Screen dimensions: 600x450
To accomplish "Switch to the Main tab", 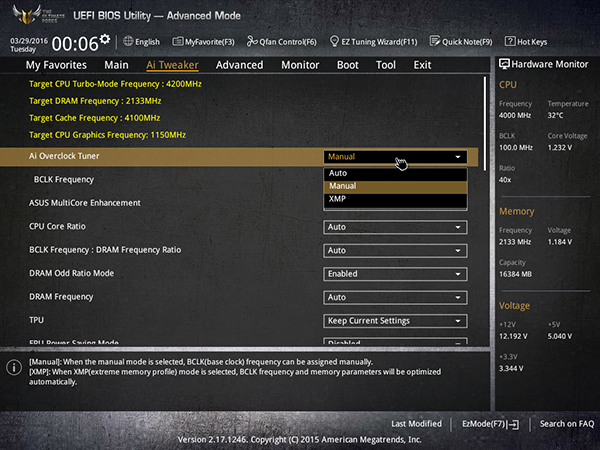I will coord(116,65).
